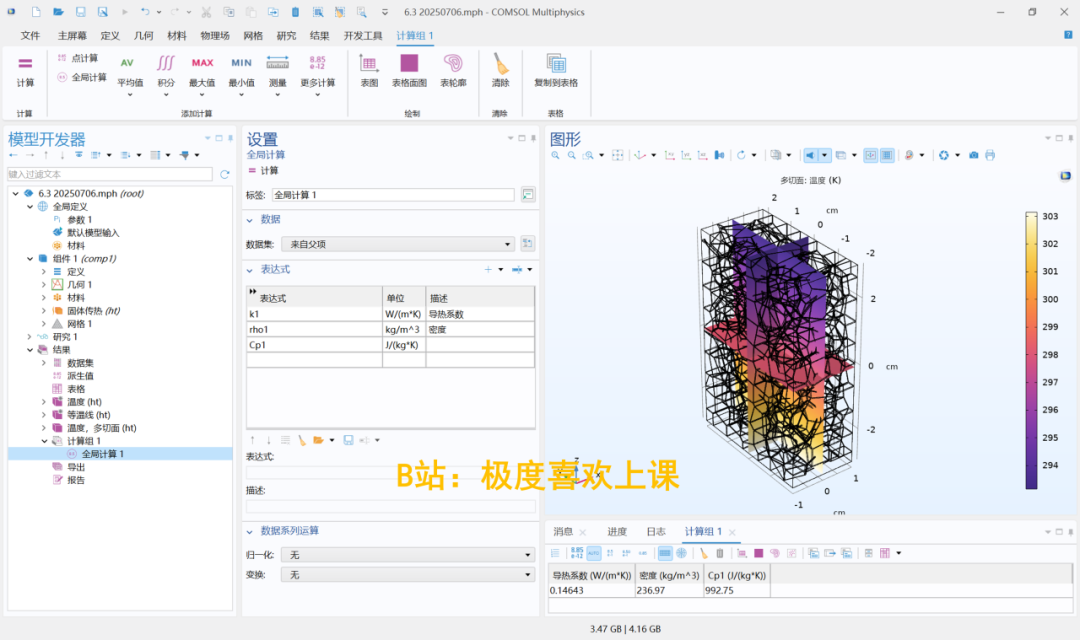Expand the 研究 1 tree node
Screen dimensions: 1080x640
click(x=30, y=337)
